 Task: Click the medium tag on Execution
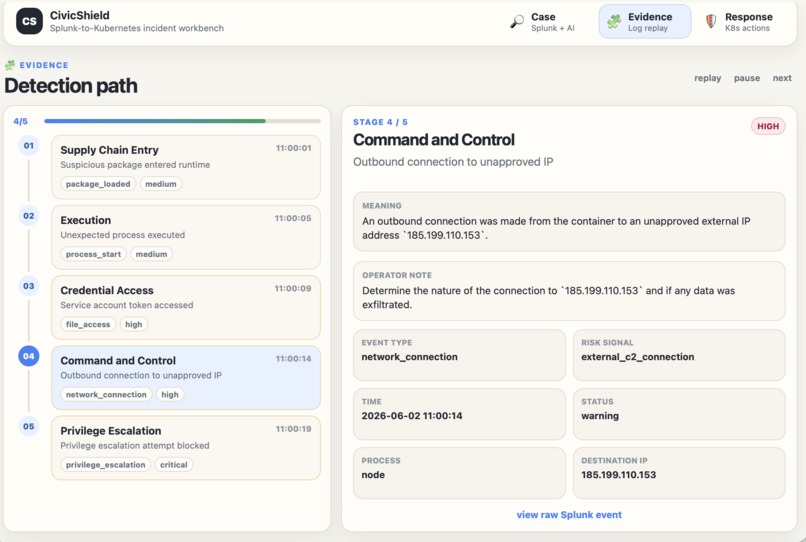[x=152, y=254]
